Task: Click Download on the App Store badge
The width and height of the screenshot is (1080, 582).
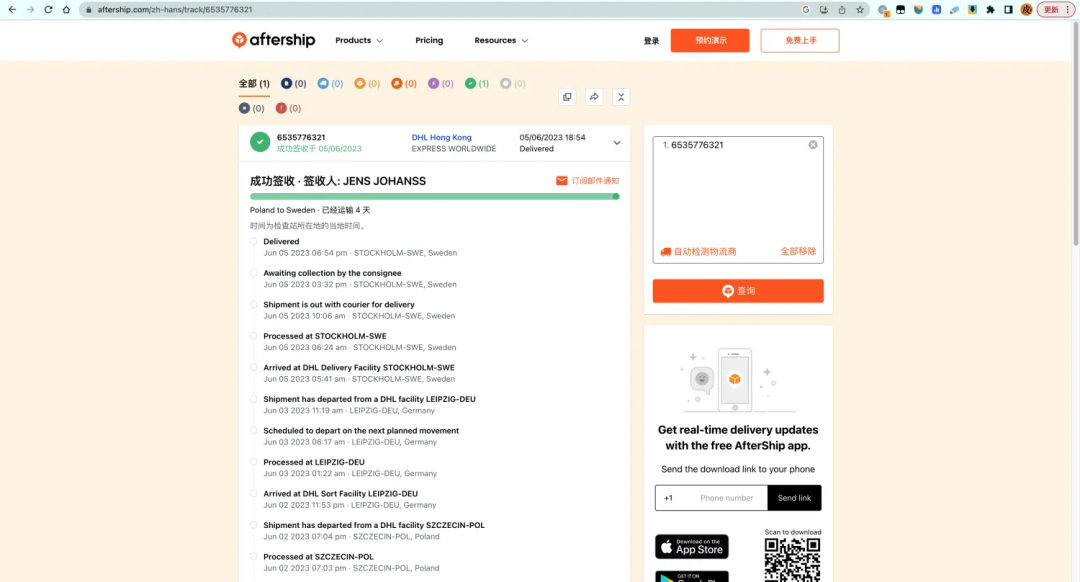Action: coord(692,547)
